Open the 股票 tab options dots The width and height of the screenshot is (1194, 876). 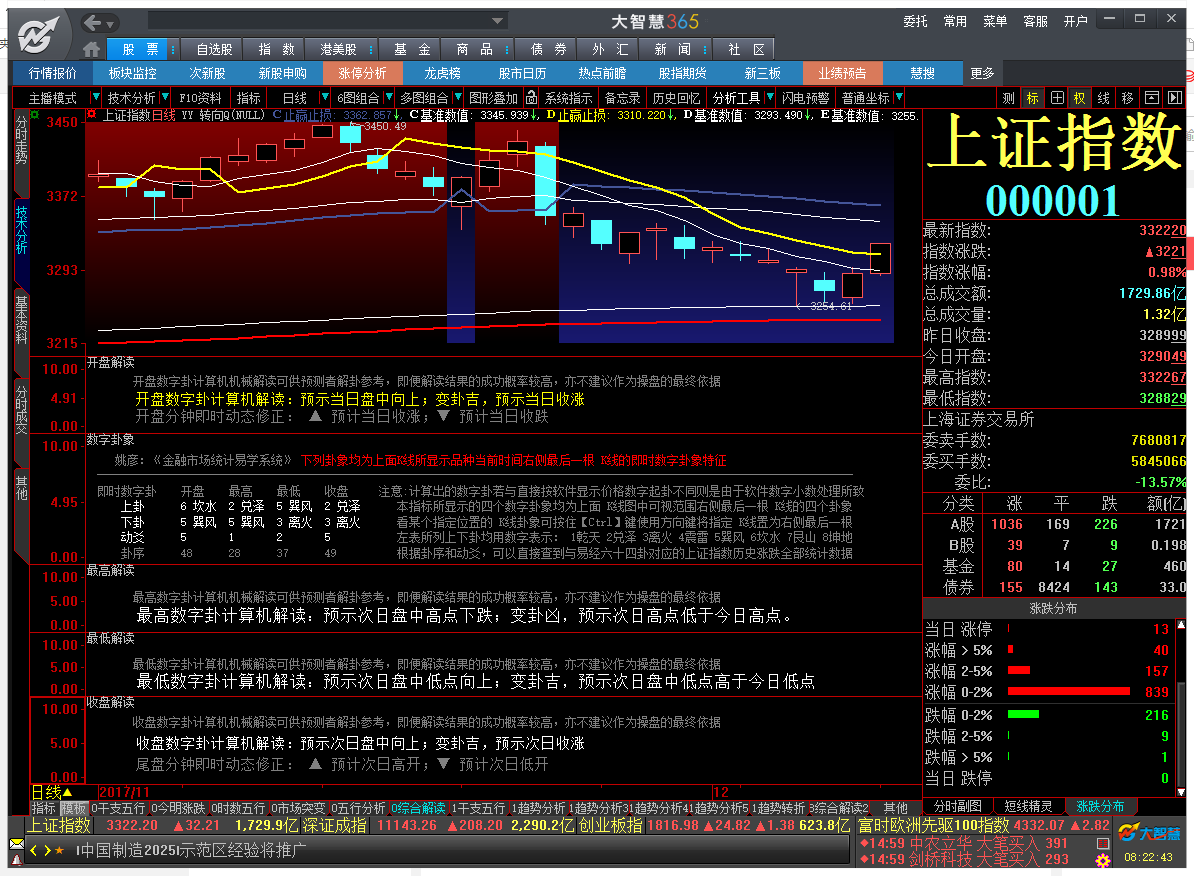pos(173,50)
